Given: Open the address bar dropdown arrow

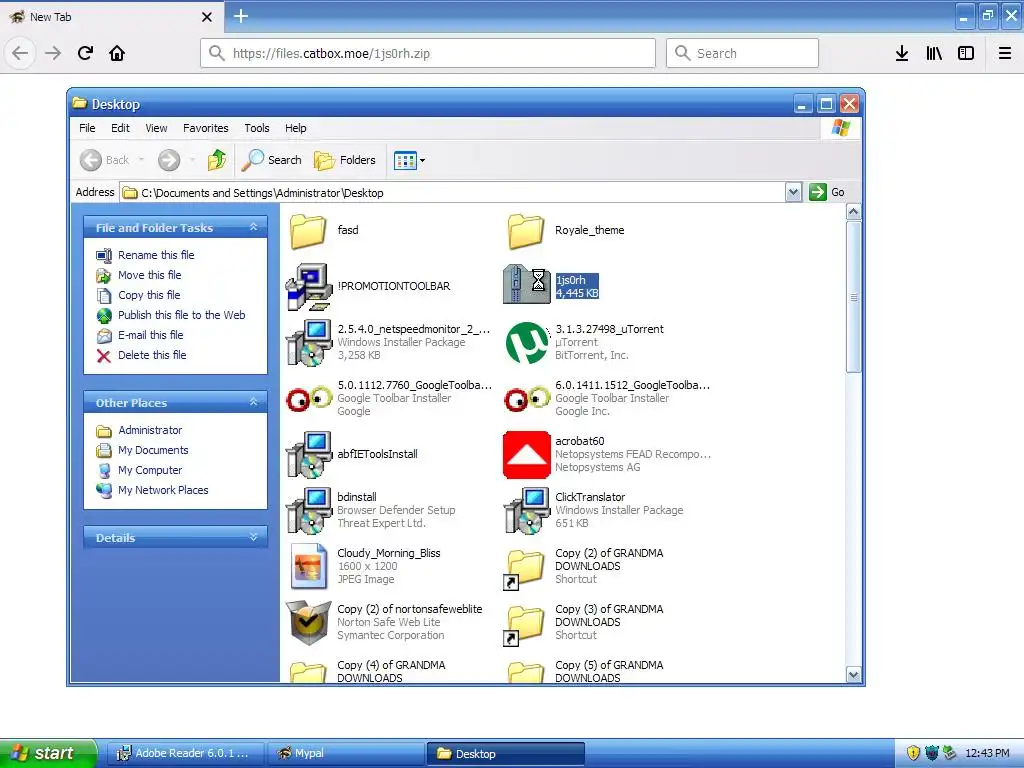Looking at the screenshot, I should [793, 192].
